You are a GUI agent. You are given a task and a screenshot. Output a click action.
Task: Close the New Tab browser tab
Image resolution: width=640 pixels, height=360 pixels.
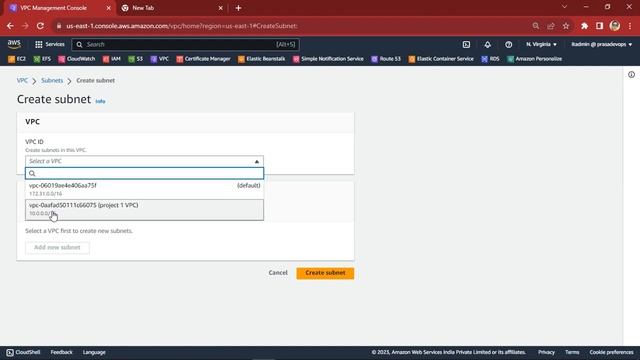click(220, 8)
